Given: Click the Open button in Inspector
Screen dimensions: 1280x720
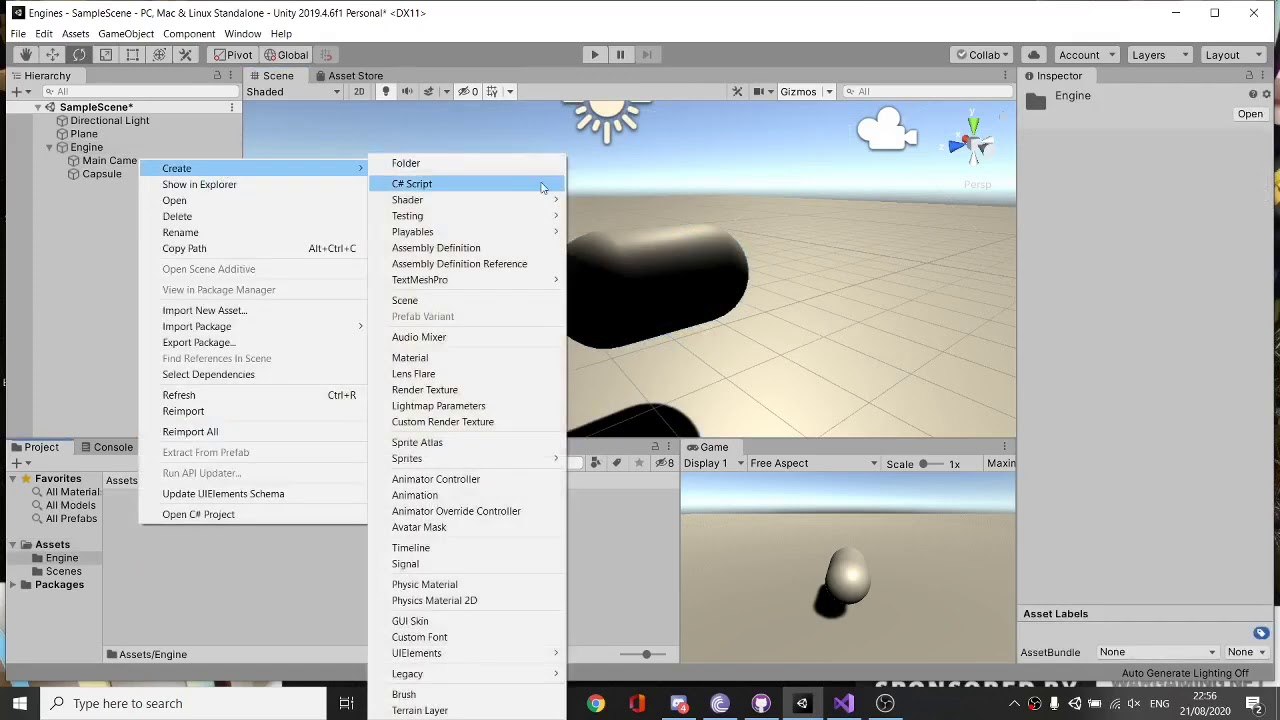Looking at the screenshot, I should (1250, 114).
